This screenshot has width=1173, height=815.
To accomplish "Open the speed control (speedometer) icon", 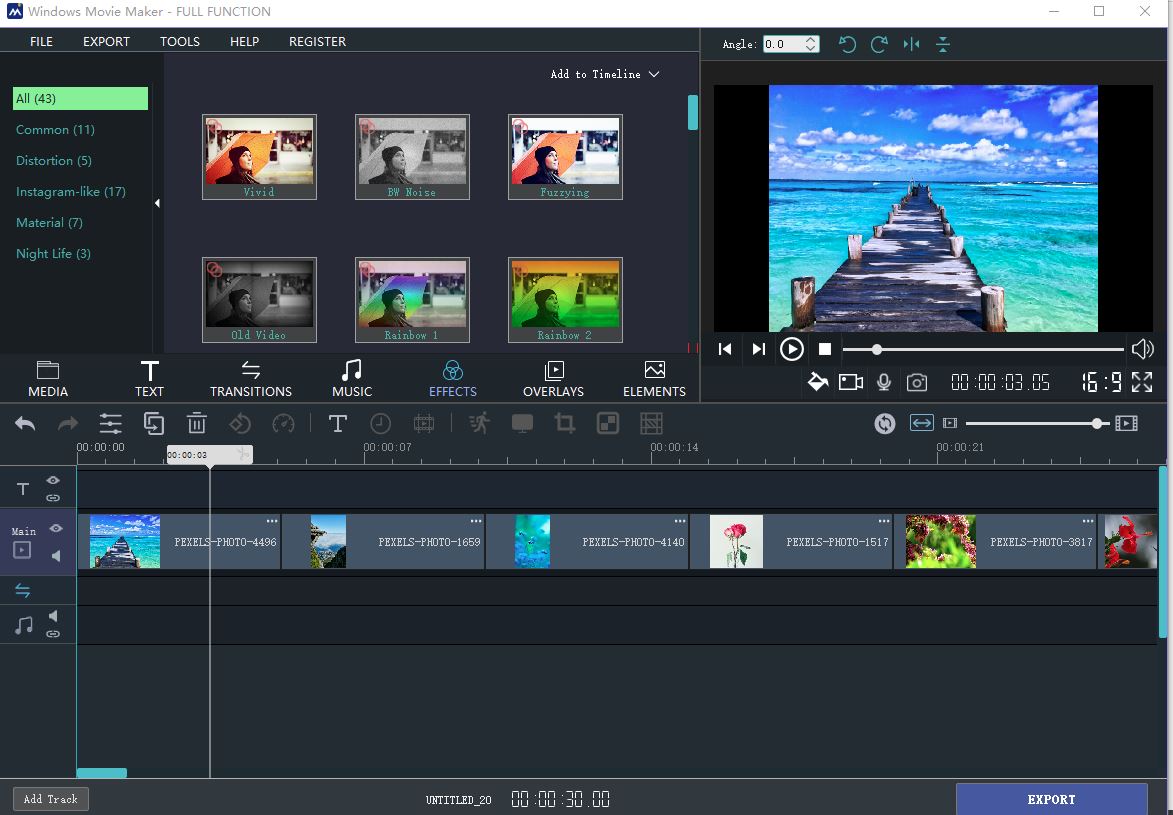I will [x=284, y=423].
